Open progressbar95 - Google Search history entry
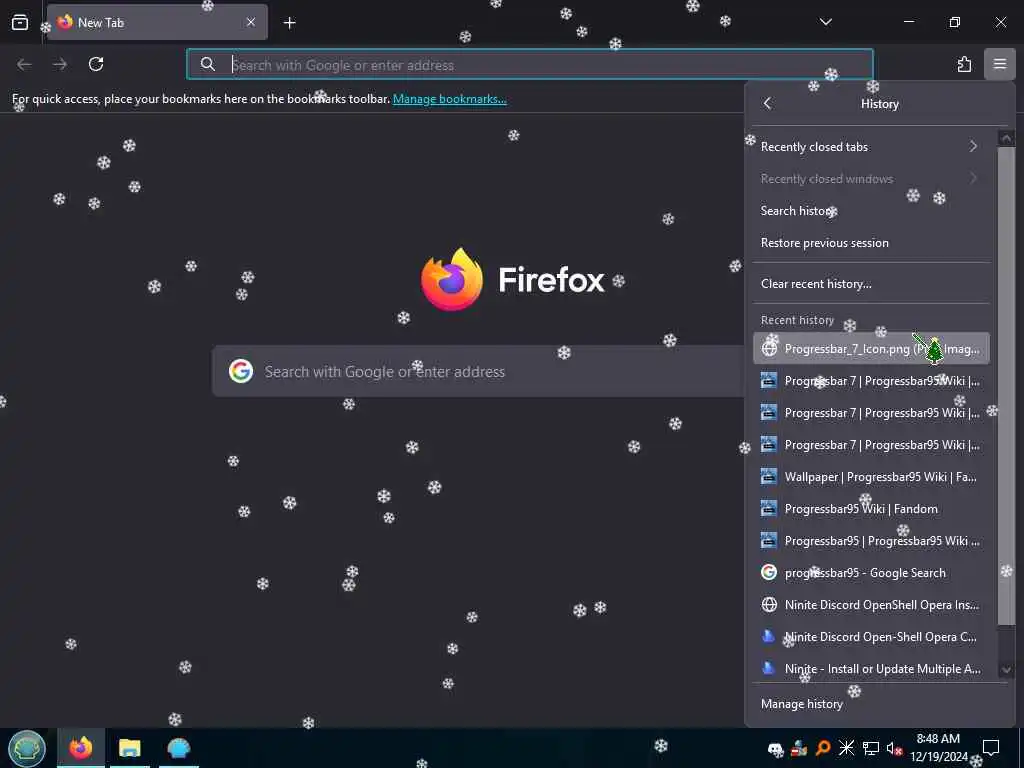 (x=871, y=572)
